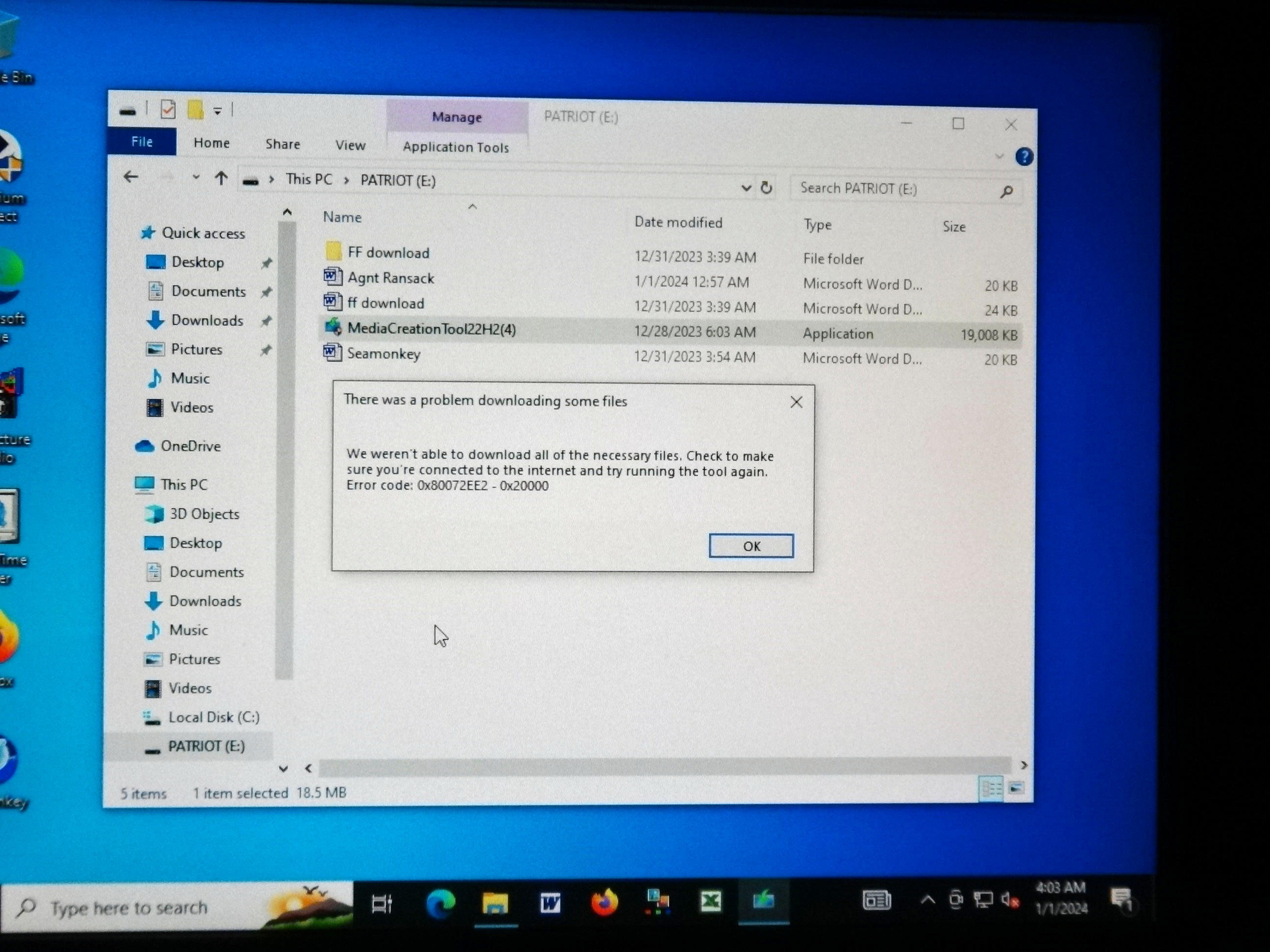Expand the ribbon with the chevron
The width and height of the screenshot is (1270, 952).
coord(999,156)
